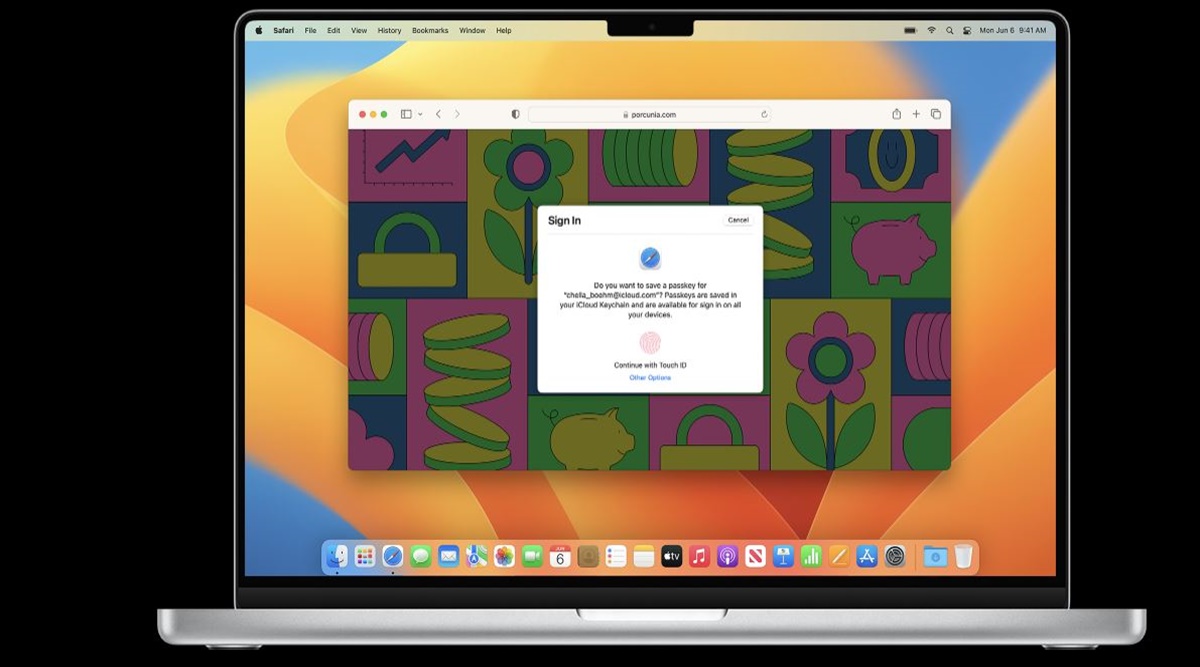
Task: Open the Bookmarks menu
Action: point(430,31)
